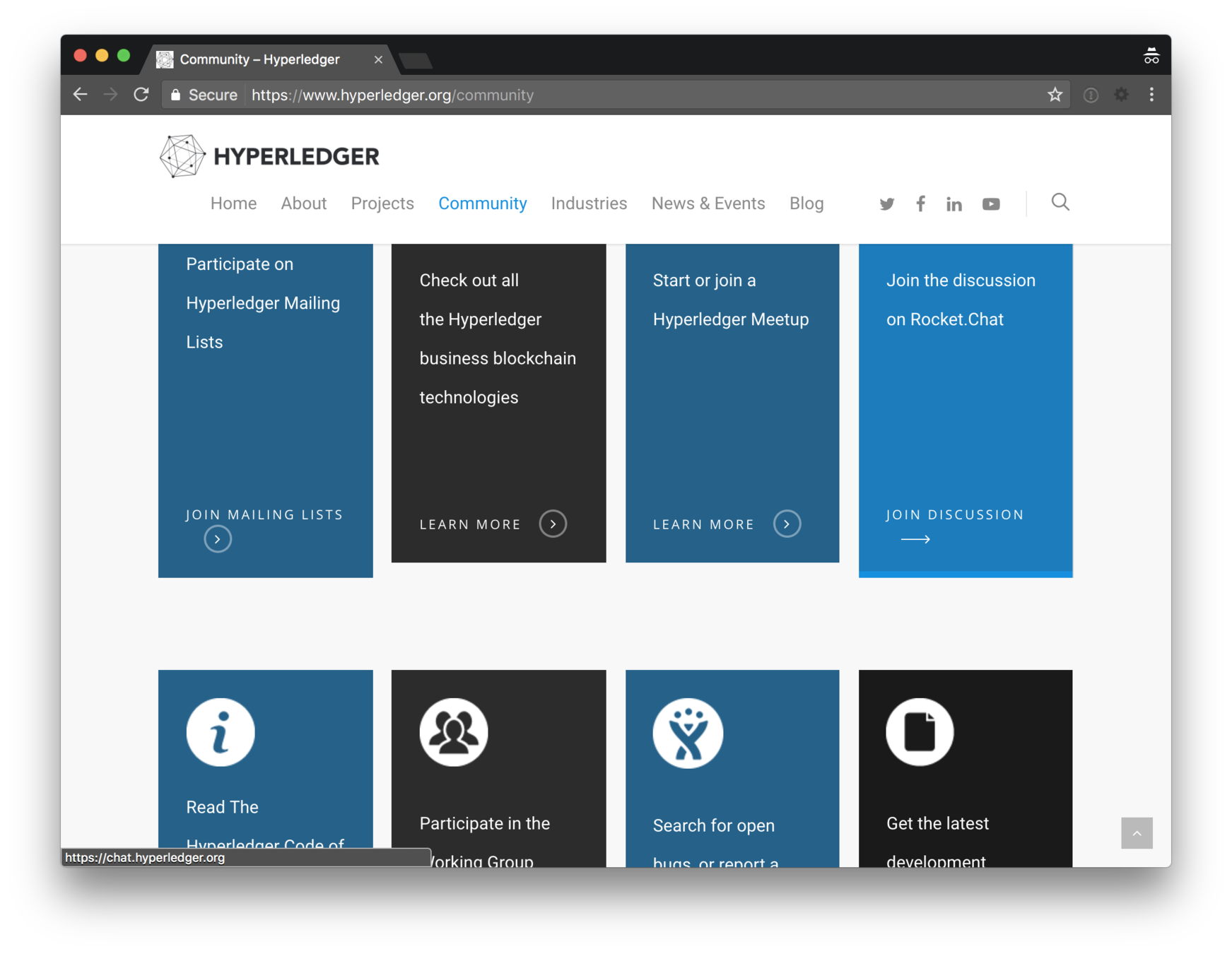This screenshot has width=1232, height=954.
Task: Click the info extension icon in toolbar
Action: (1091, 95)
